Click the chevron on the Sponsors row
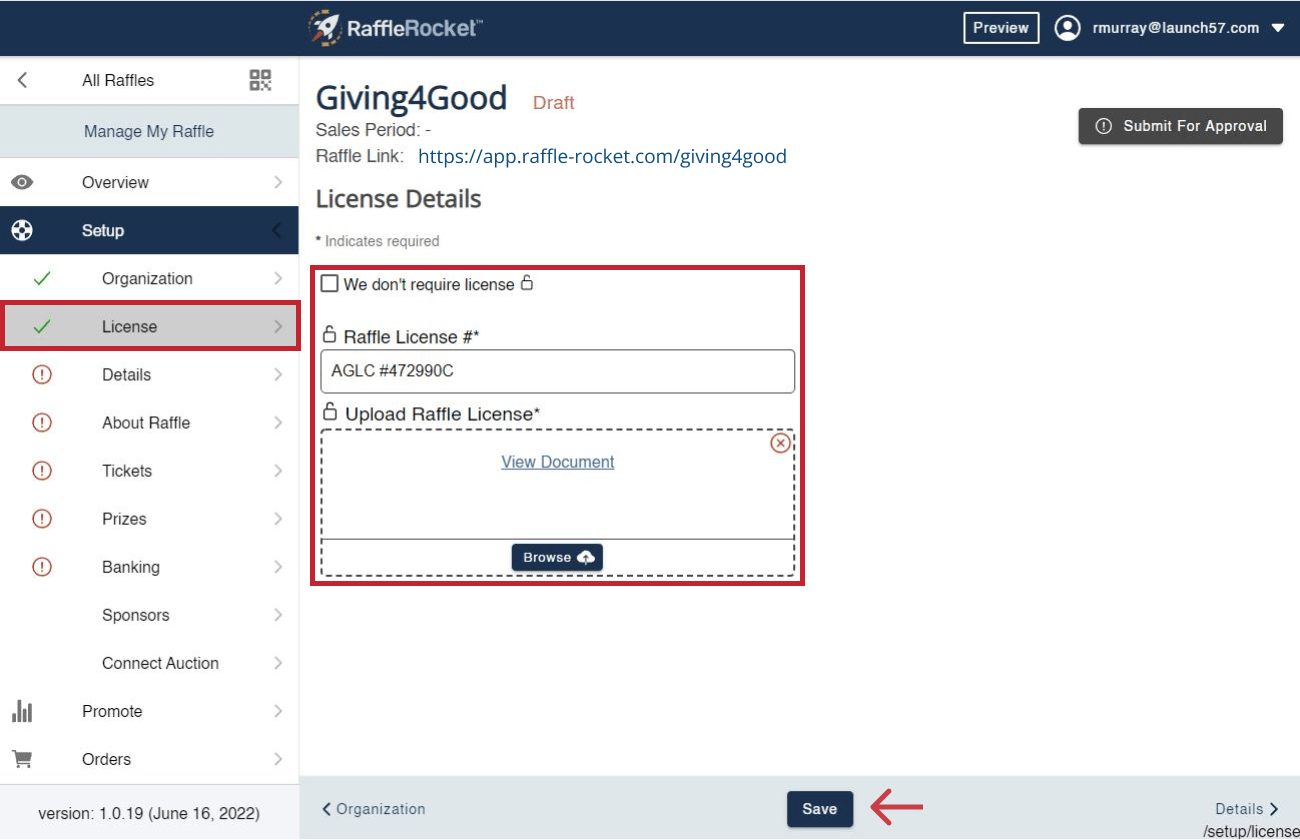Screen dimensions: 1300x840 click(278, 615)
